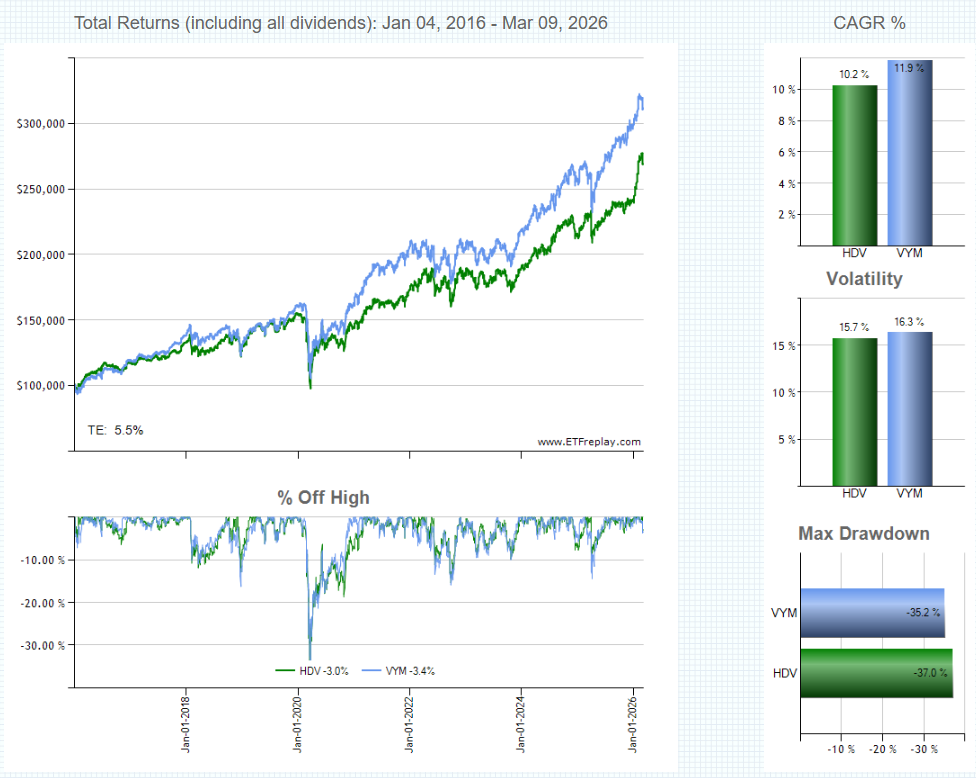
Task: Click the Total Returns chart title
Action: point(341,23)
